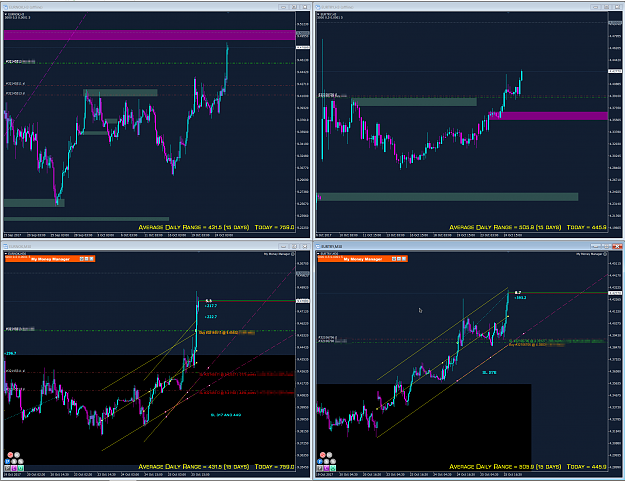
Task: Click the gray square button in EURTRY M30 corner
Action: 320,468
